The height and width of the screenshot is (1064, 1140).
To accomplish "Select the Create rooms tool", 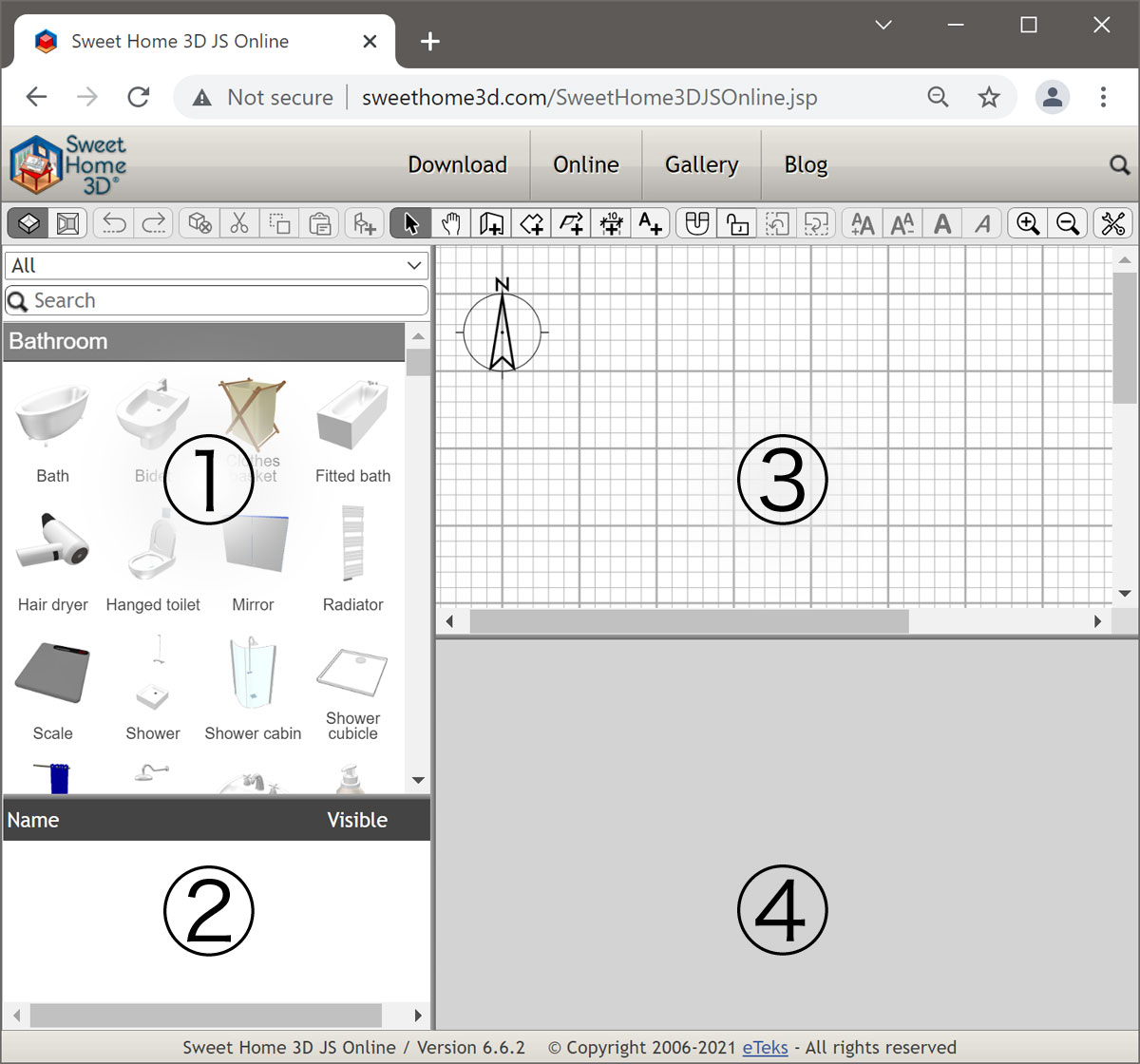I will [x=531, y=223].
